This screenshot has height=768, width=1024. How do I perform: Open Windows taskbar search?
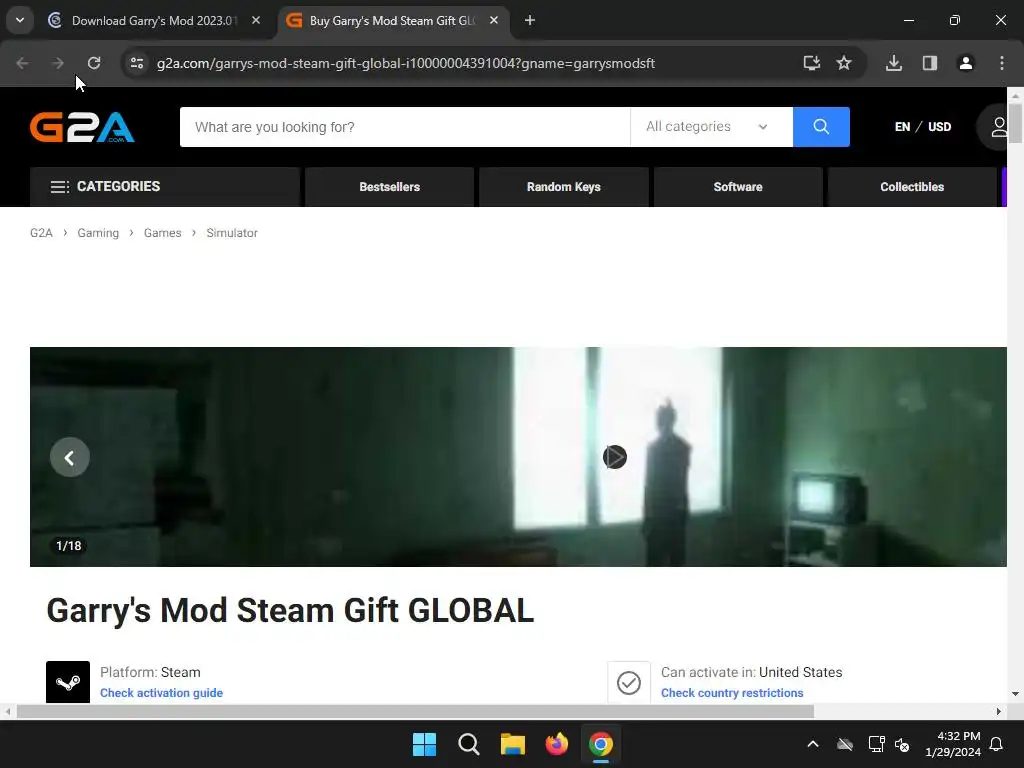(468, 744)
